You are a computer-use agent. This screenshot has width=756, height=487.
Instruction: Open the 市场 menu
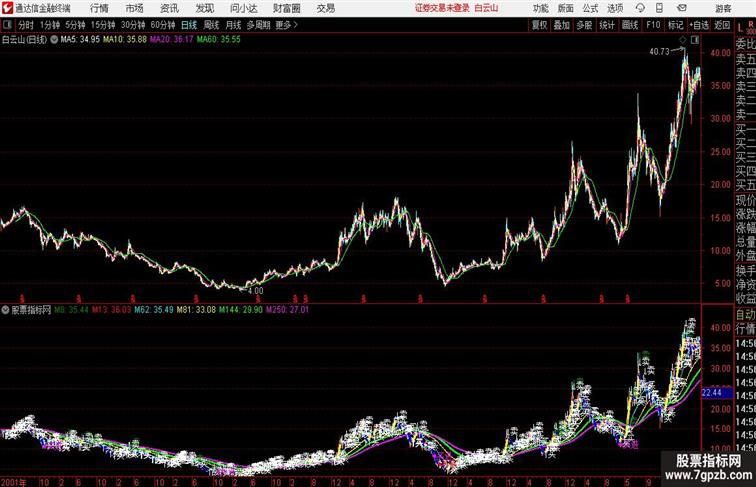[x=134, y=8]
